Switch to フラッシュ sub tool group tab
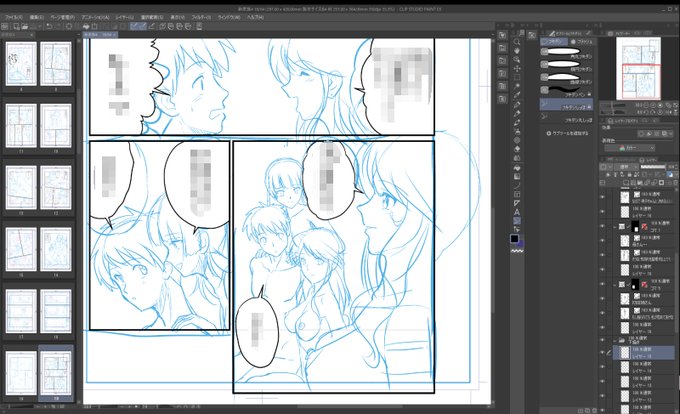680x414 pixels. tap(581, 42)
